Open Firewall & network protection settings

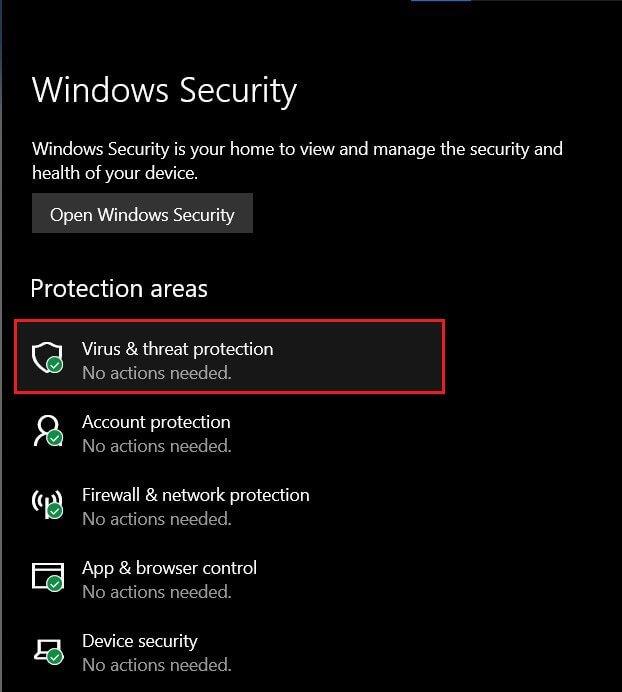(x=195, y=495)
